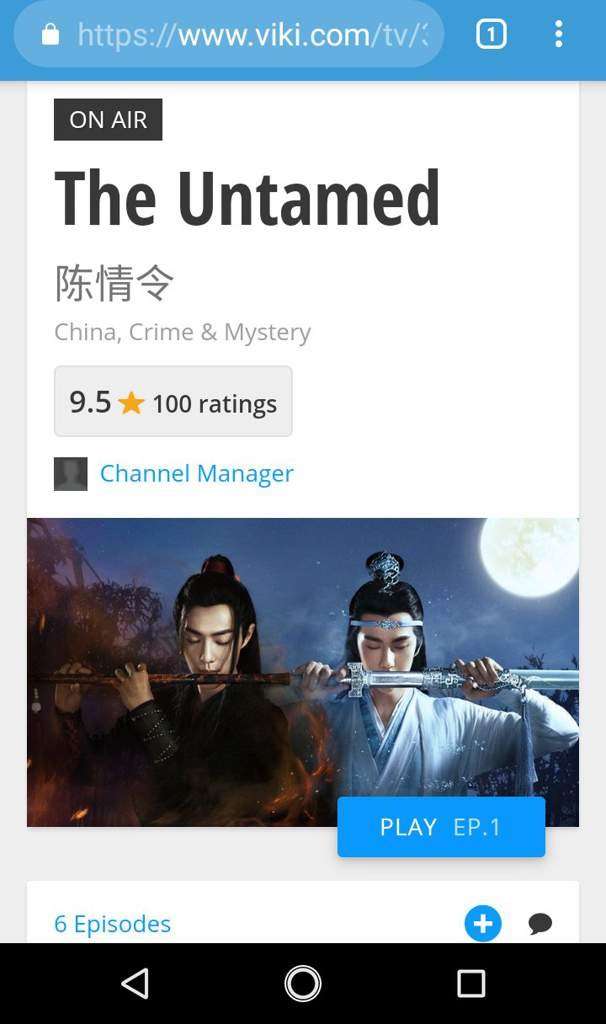Image resolution: width=606 pixels, height=1024 pixels.
Task: Tap The Untamed poster image
Action: click(x=303, y=672)
